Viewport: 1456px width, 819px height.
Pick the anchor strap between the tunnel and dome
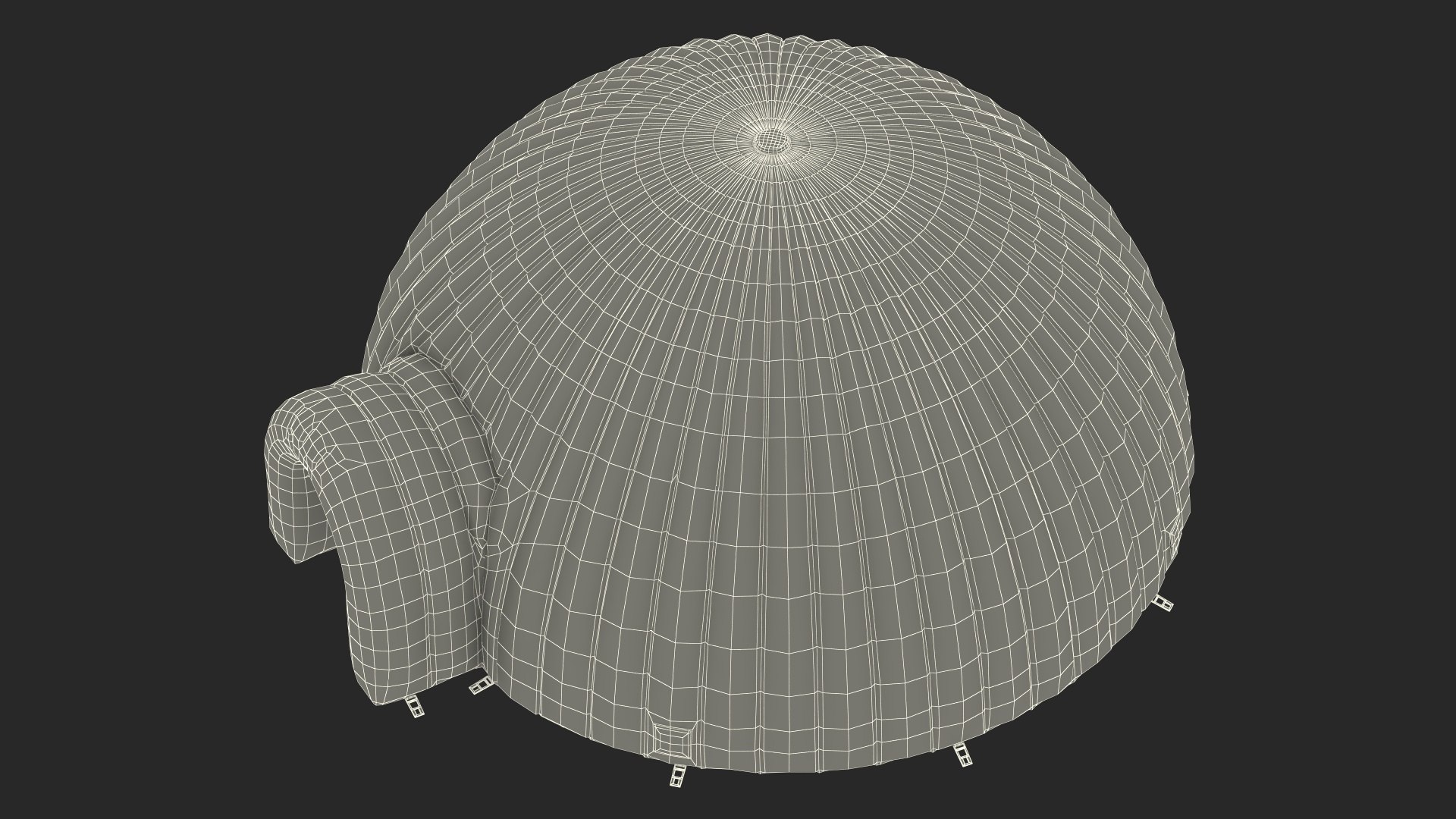479,687
